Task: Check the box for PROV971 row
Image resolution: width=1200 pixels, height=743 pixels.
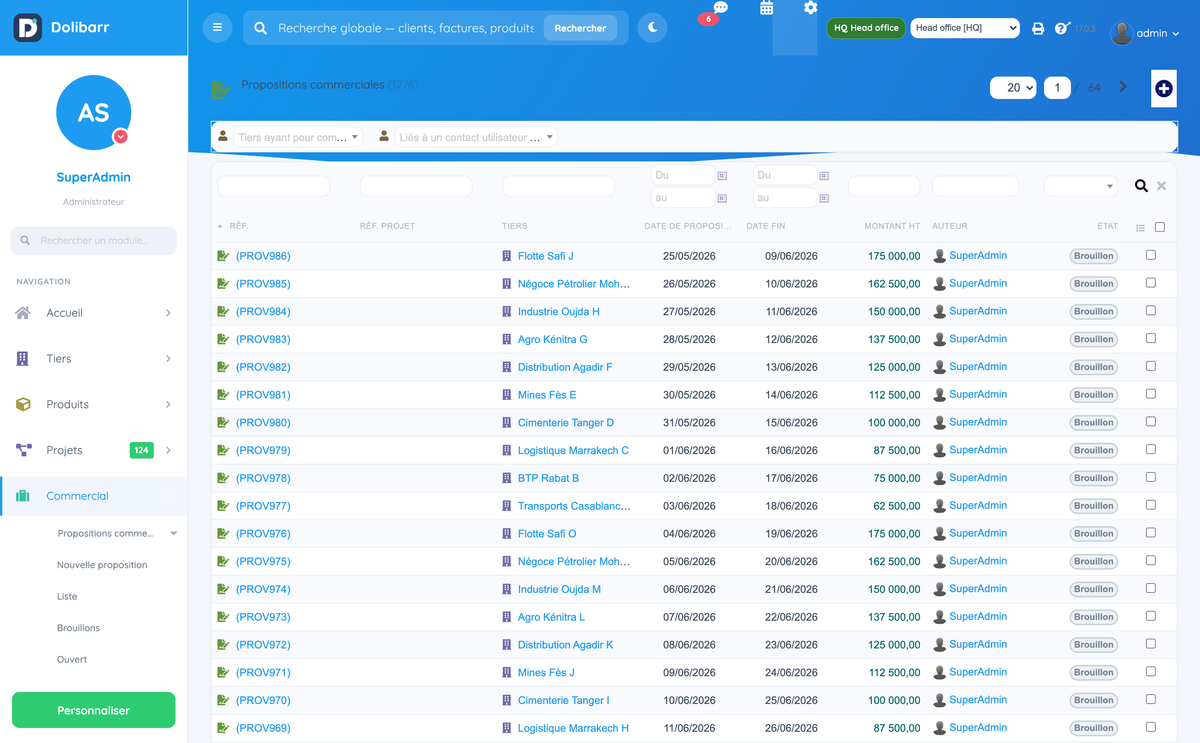Action: [x=1151, y=671]
